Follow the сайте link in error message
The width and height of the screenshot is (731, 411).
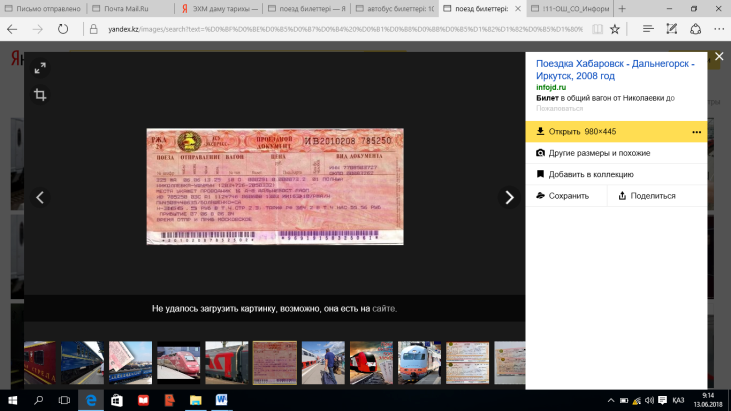point(383,308)
